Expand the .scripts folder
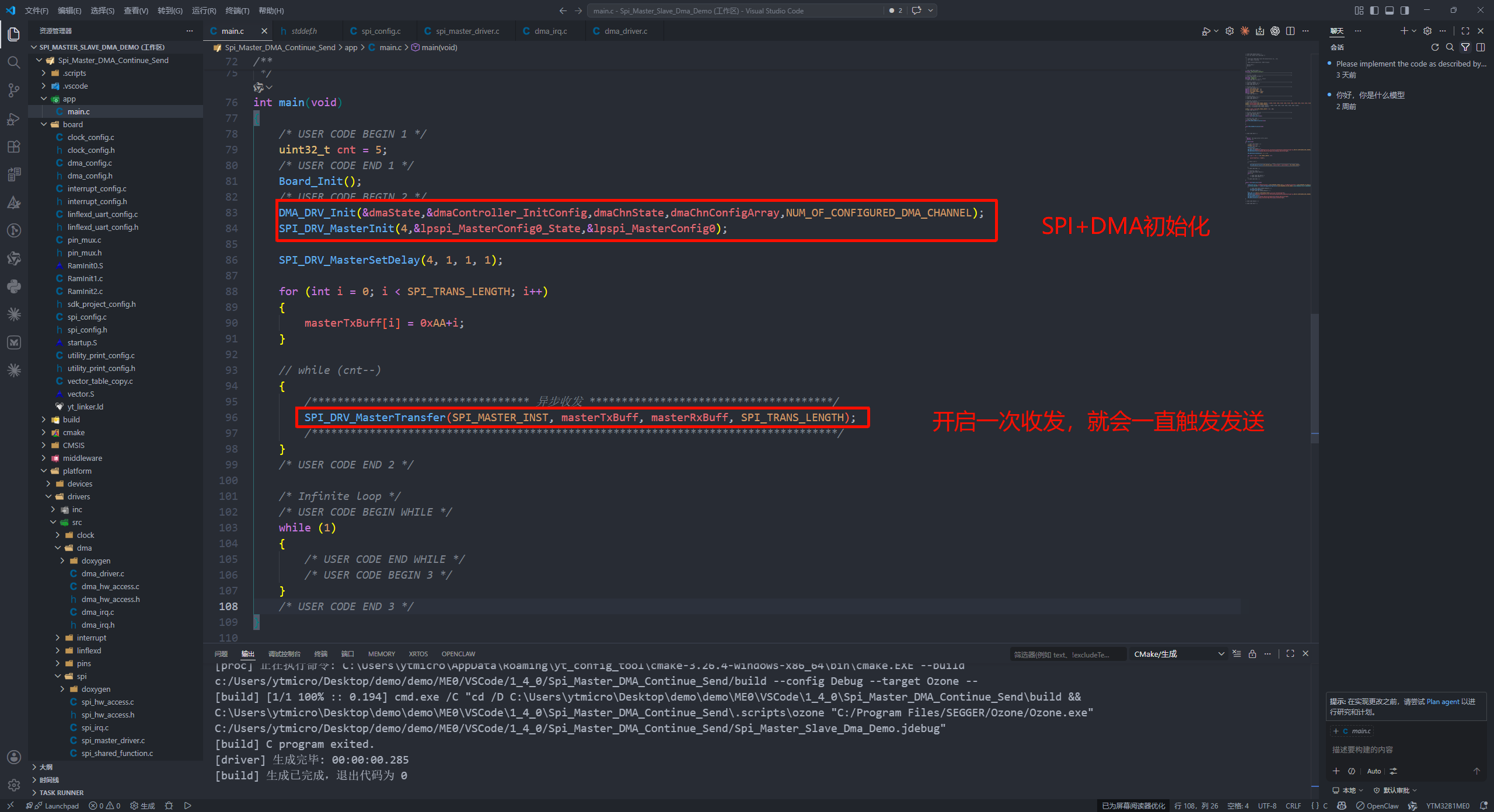The height and width of the screenshot is (812, 1494). (x=44, y=73)
